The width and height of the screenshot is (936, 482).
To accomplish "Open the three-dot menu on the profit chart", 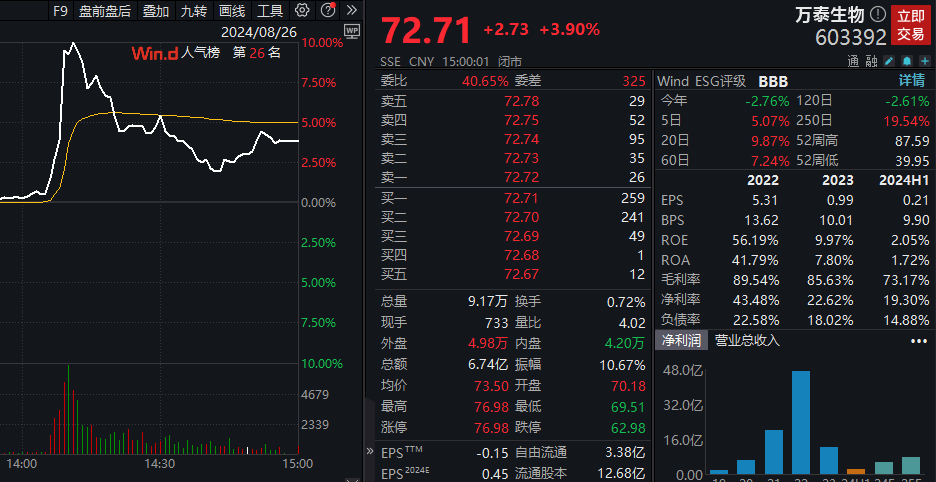I will [x=918, y=340].
